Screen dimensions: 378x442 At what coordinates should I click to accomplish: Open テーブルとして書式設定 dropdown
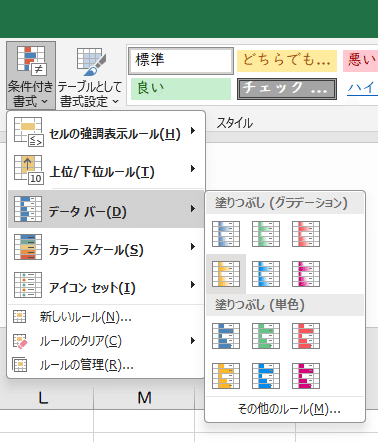[x=90, y=76]
